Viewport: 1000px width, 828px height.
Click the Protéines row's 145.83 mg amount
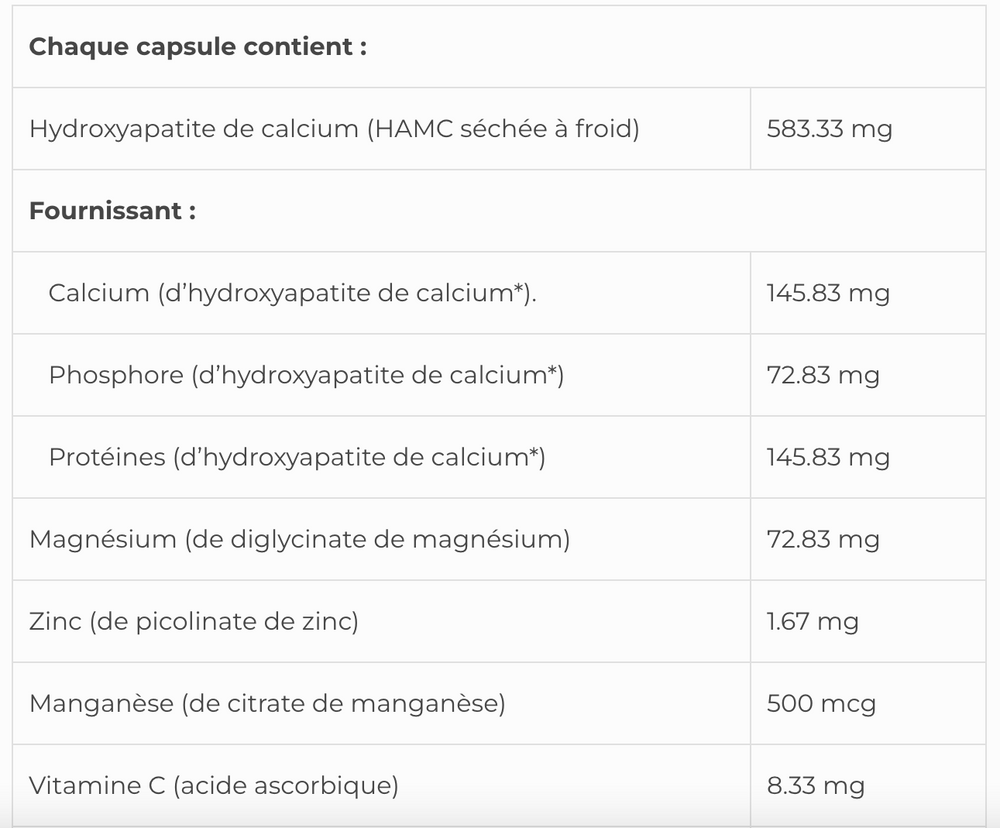coord(827,457)
